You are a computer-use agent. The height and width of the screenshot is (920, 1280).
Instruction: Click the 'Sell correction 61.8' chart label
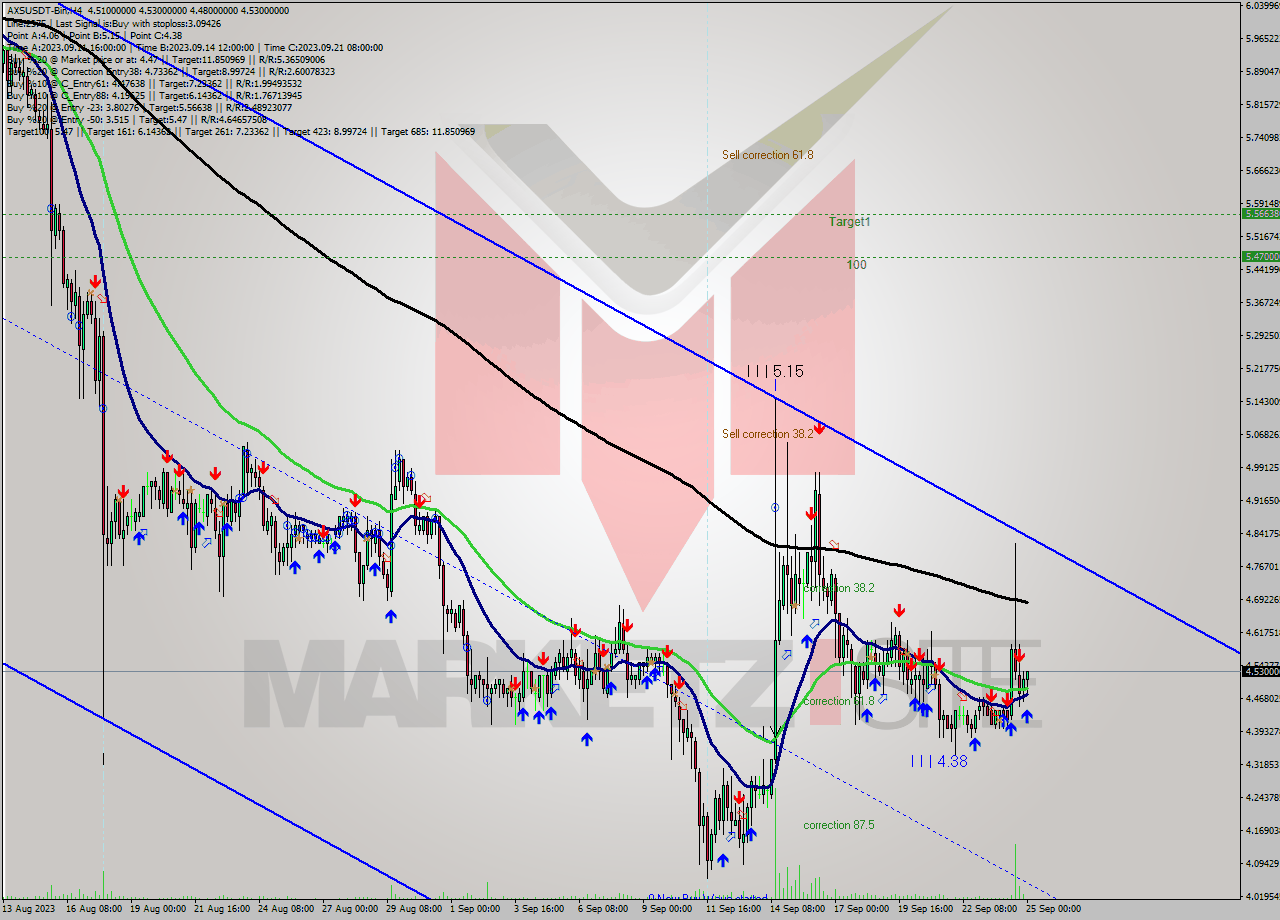point(767,155)
